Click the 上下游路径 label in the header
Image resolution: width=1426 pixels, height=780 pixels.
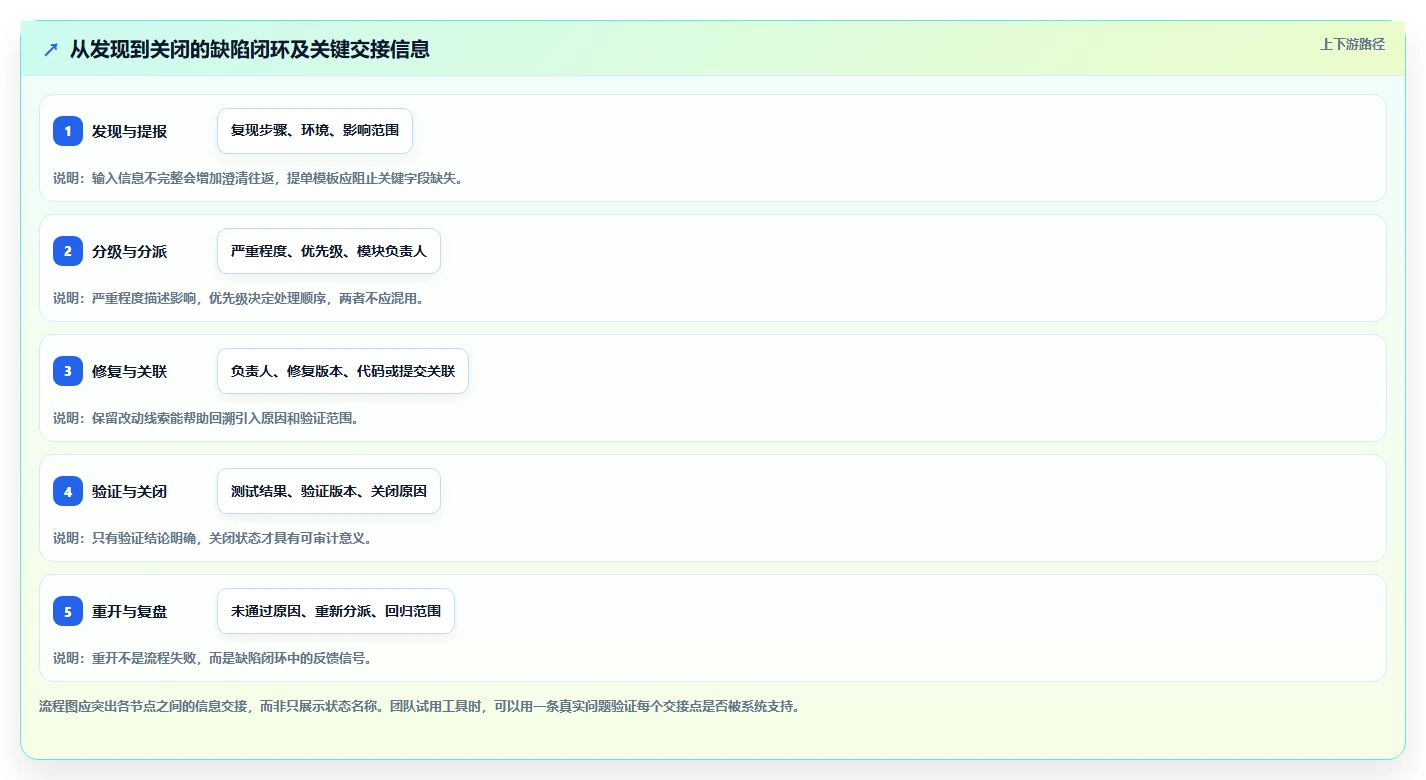[x=1352, y=44]
